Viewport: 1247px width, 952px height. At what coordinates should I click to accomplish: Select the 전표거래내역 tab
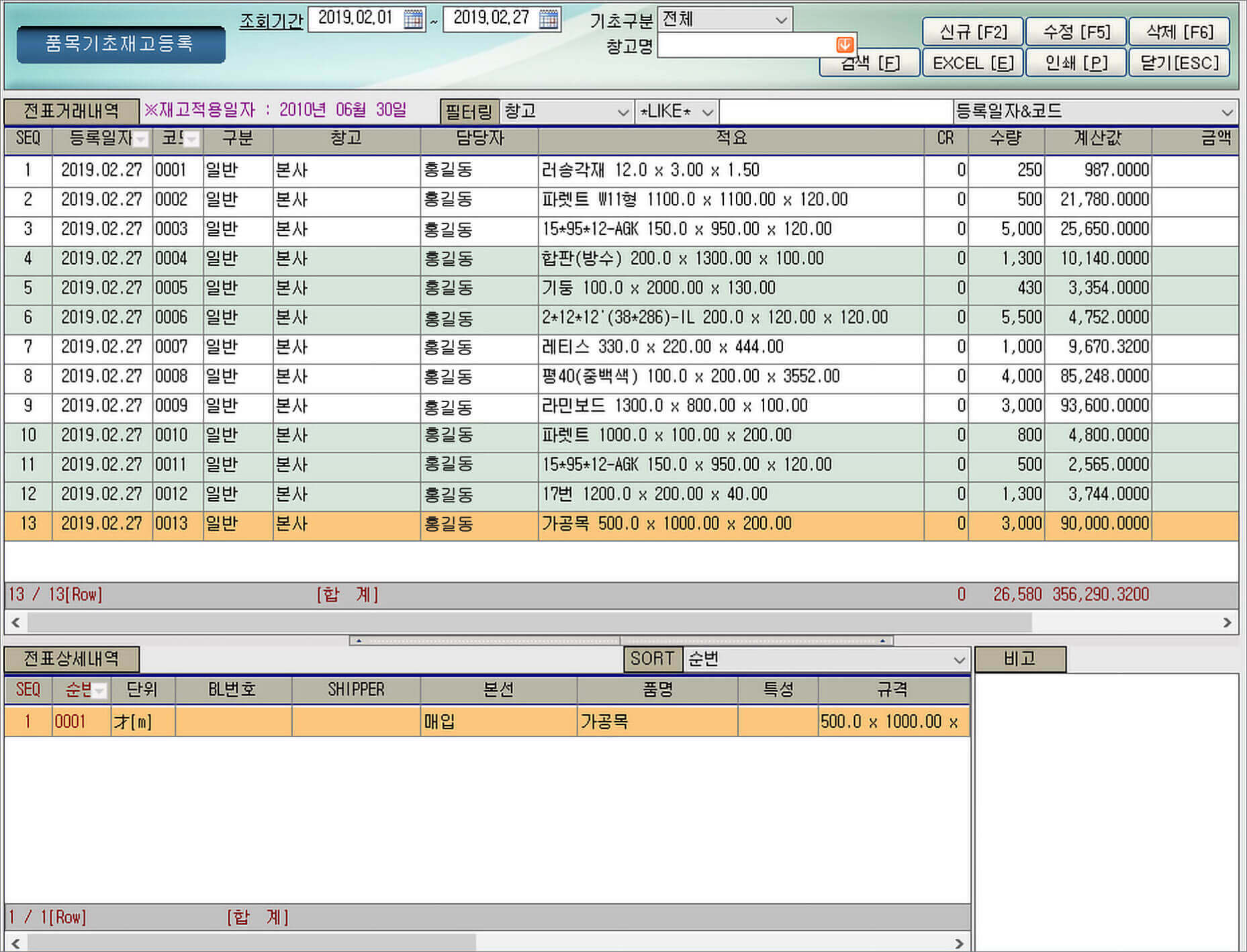click(x=72, y=111)
